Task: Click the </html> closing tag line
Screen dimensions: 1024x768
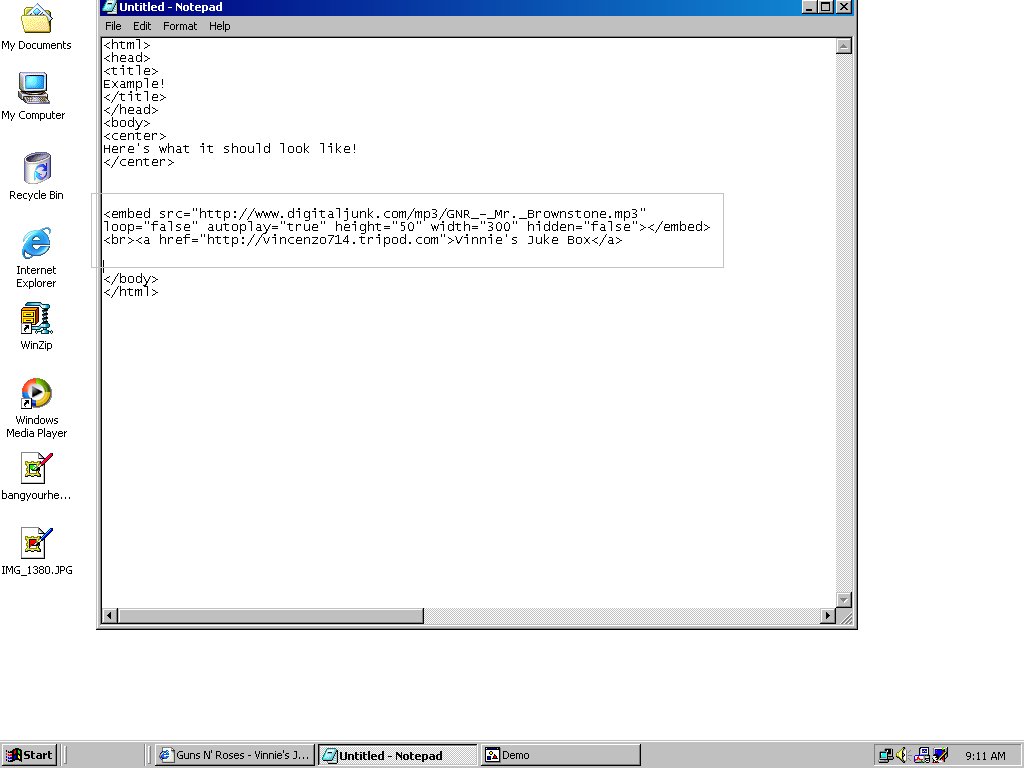Action: [131, 292]
